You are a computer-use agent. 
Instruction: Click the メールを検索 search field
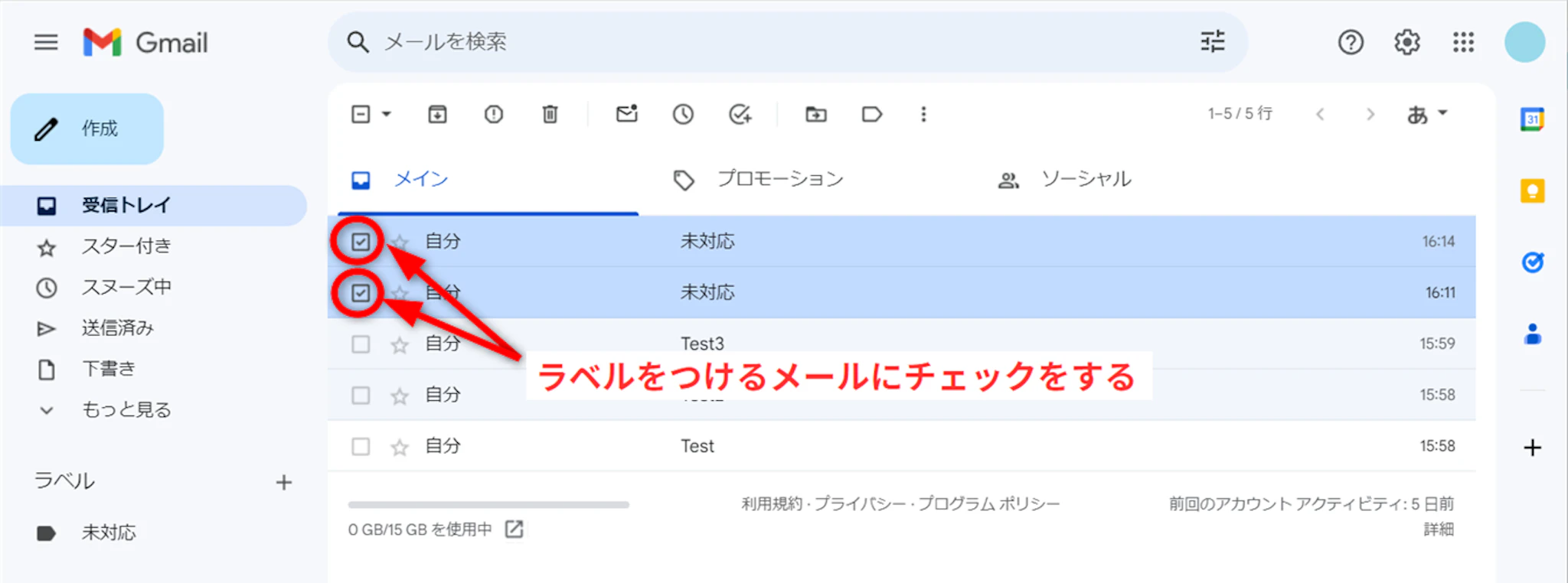pyautogui.click(x=766, y=42)
